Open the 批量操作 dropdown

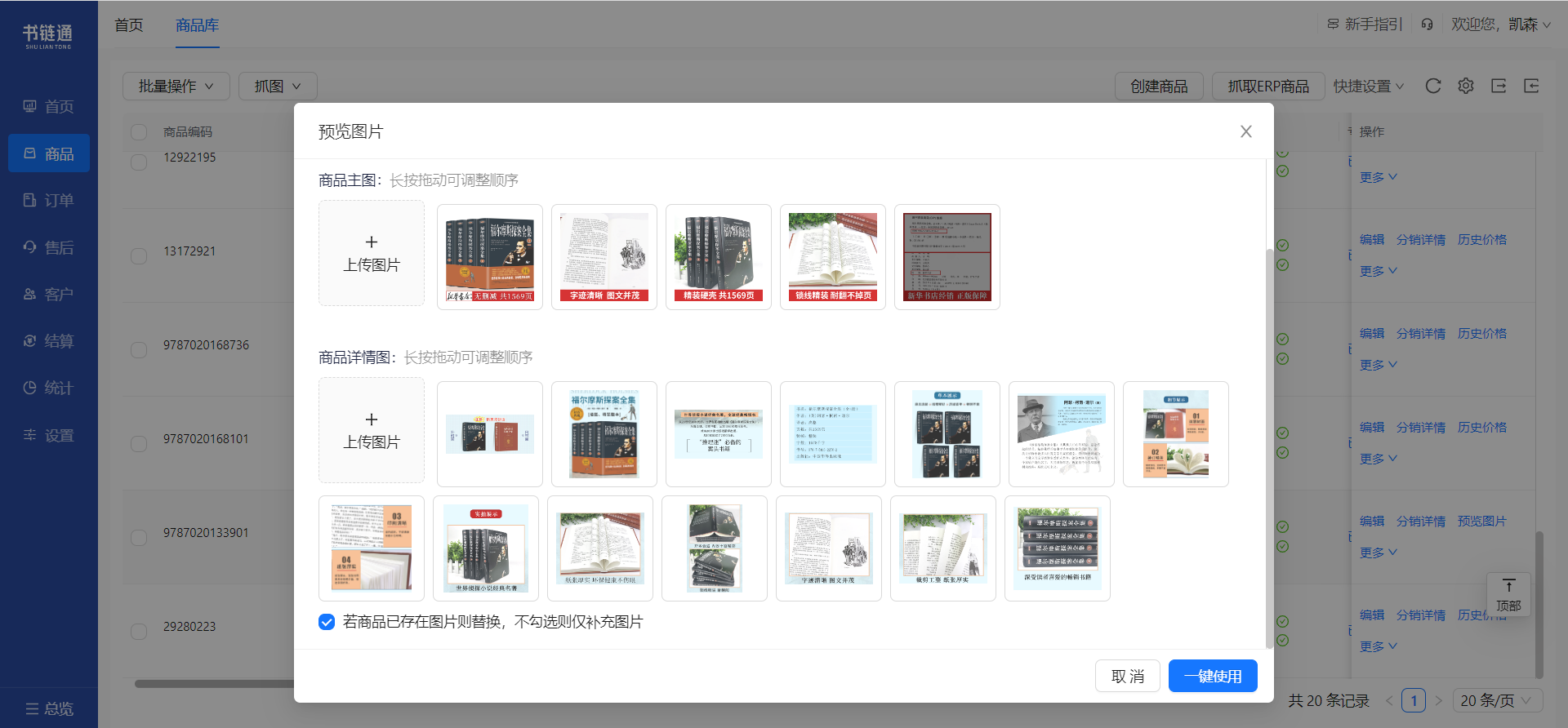pos(176,86)
